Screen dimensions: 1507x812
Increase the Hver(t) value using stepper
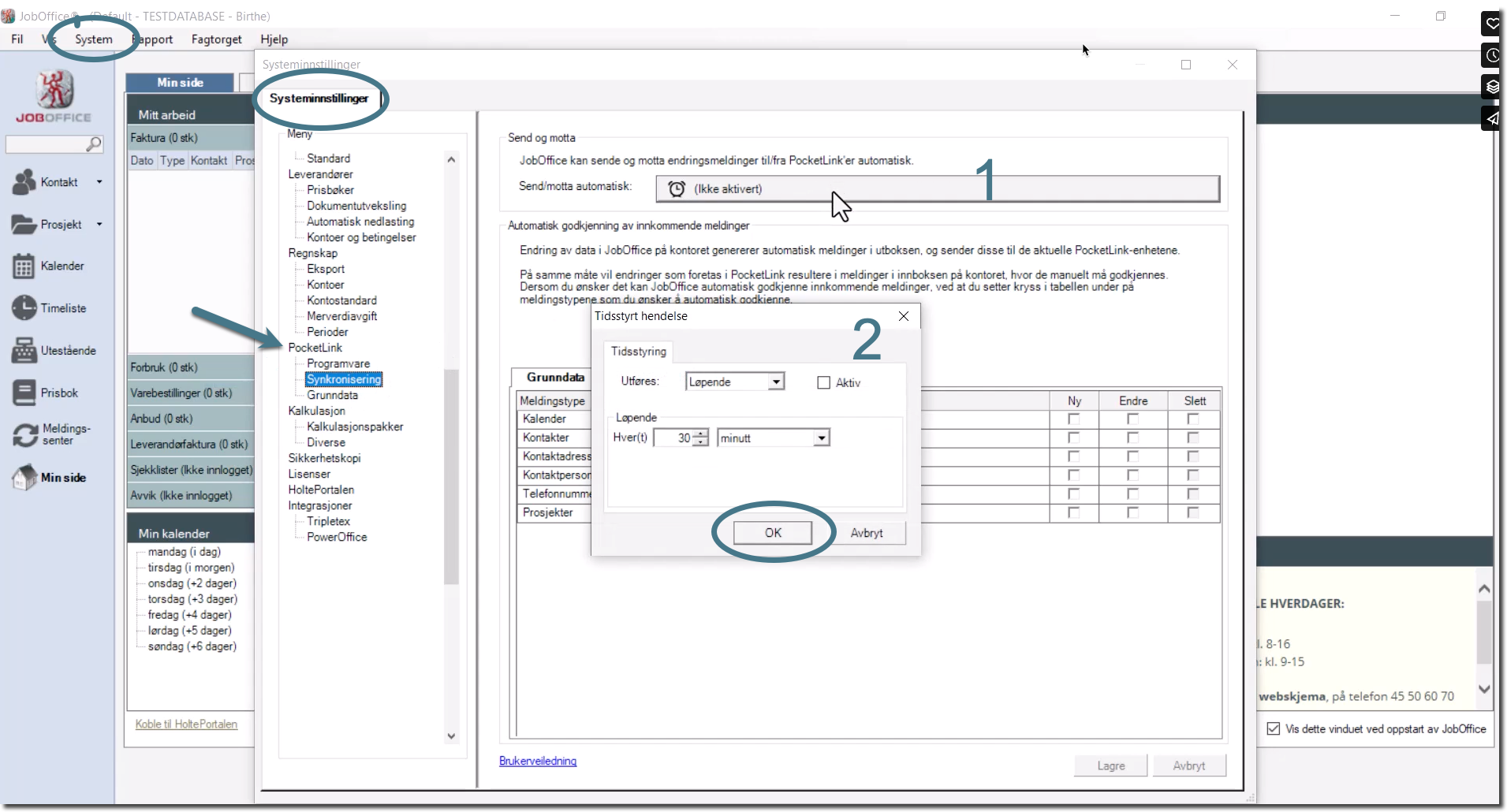coord(701,434)
